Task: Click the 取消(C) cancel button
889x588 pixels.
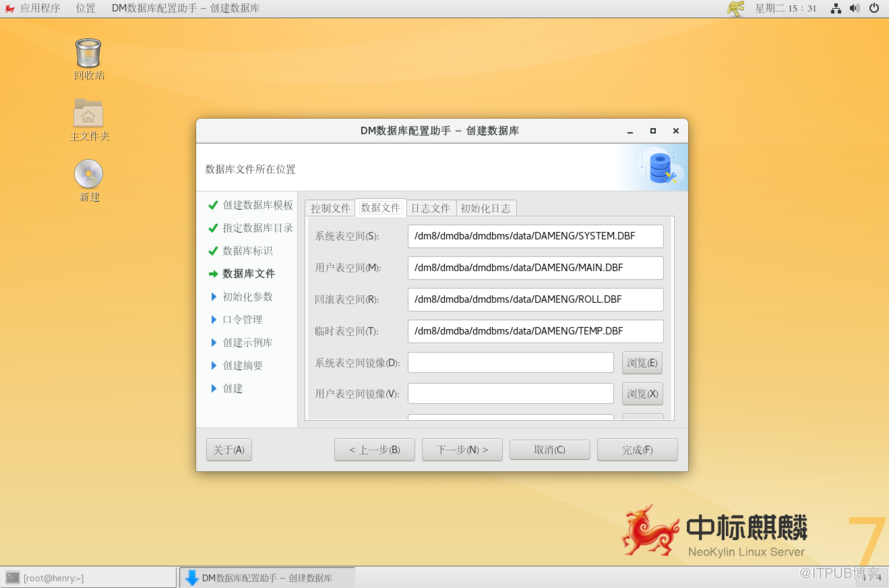Action: 549,450
